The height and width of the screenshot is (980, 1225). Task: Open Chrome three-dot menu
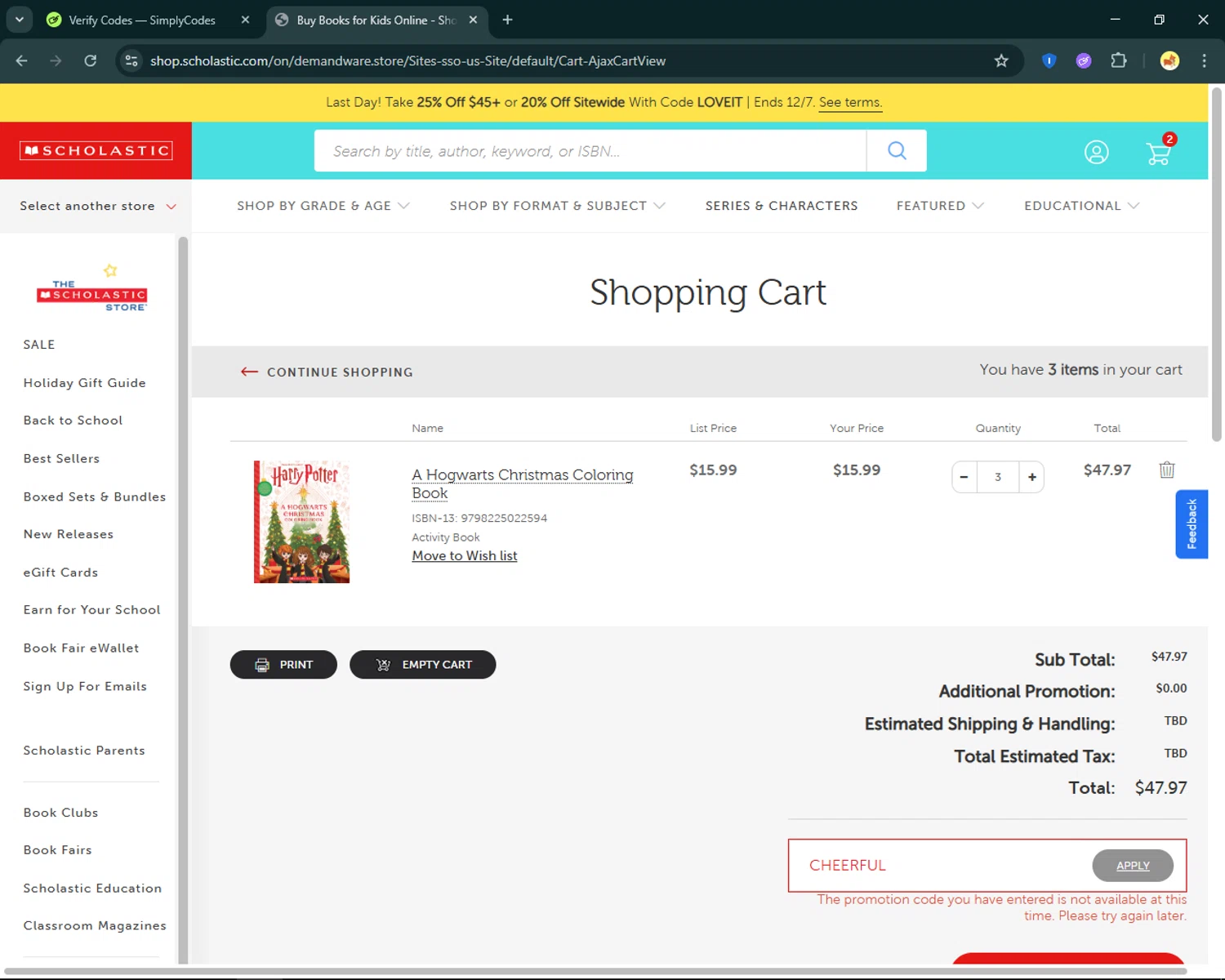tap(1204, 60)
